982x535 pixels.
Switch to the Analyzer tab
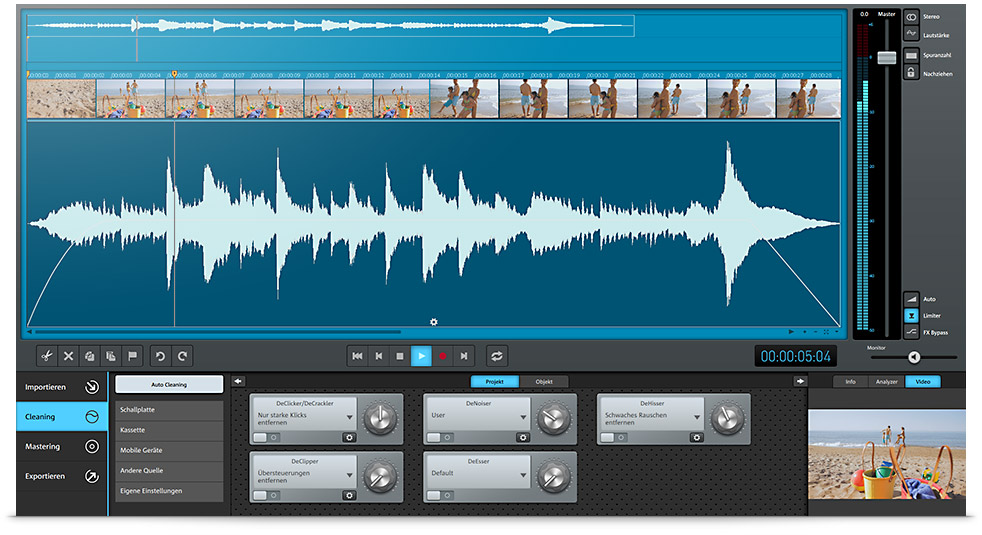pyautogui.click(x=886, y=382)
